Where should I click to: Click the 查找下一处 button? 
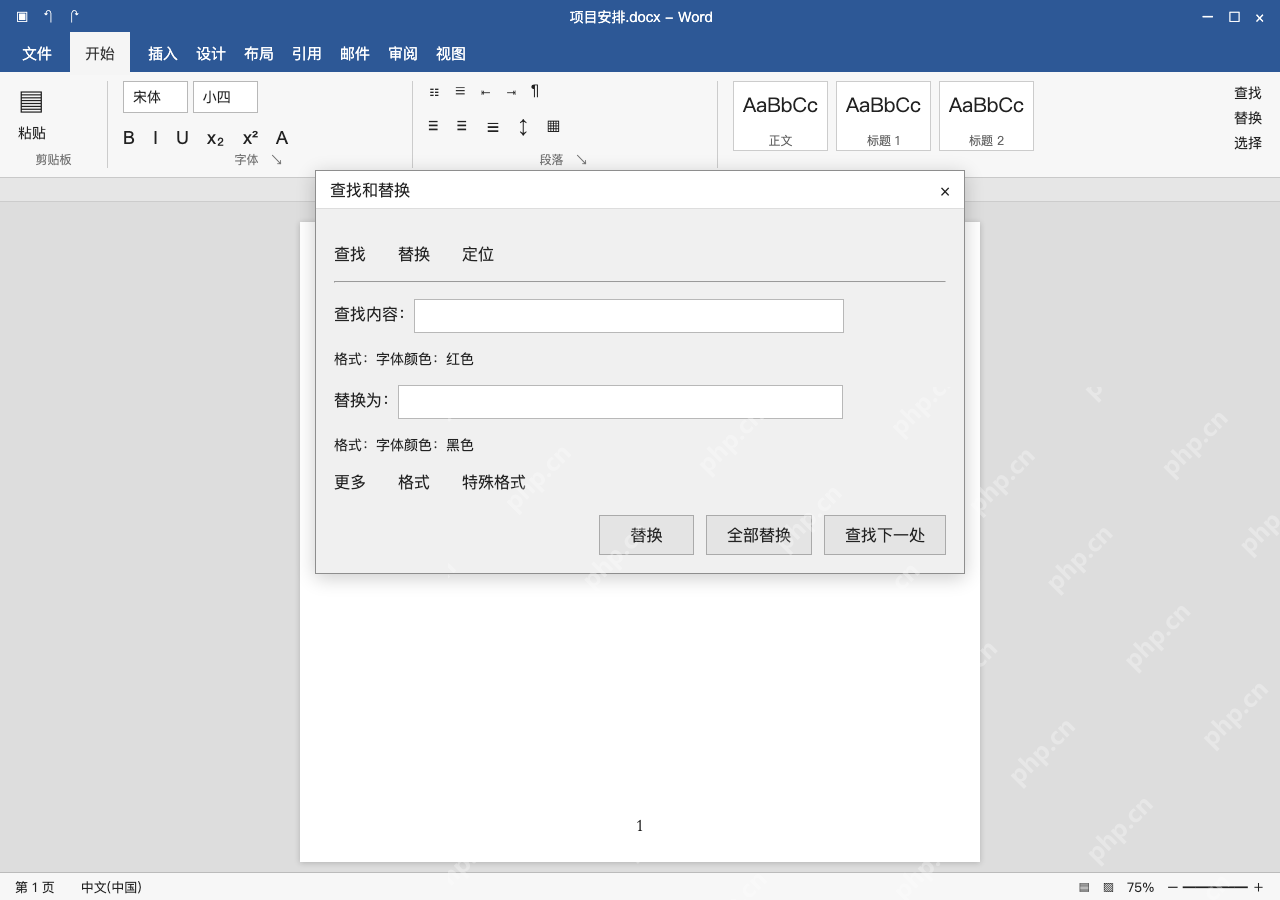pyautogui.click(x=885, y=535)
